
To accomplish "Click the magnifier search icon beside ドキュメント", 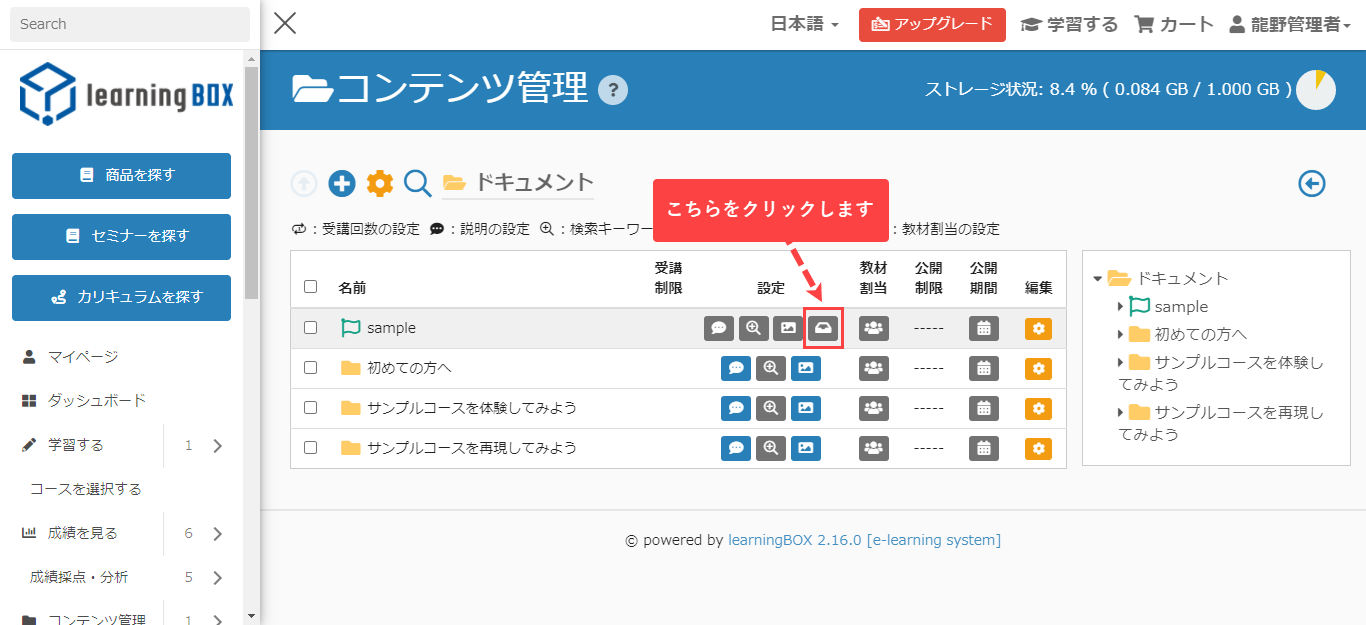I will pyautogui.click(x=418, y=183).
